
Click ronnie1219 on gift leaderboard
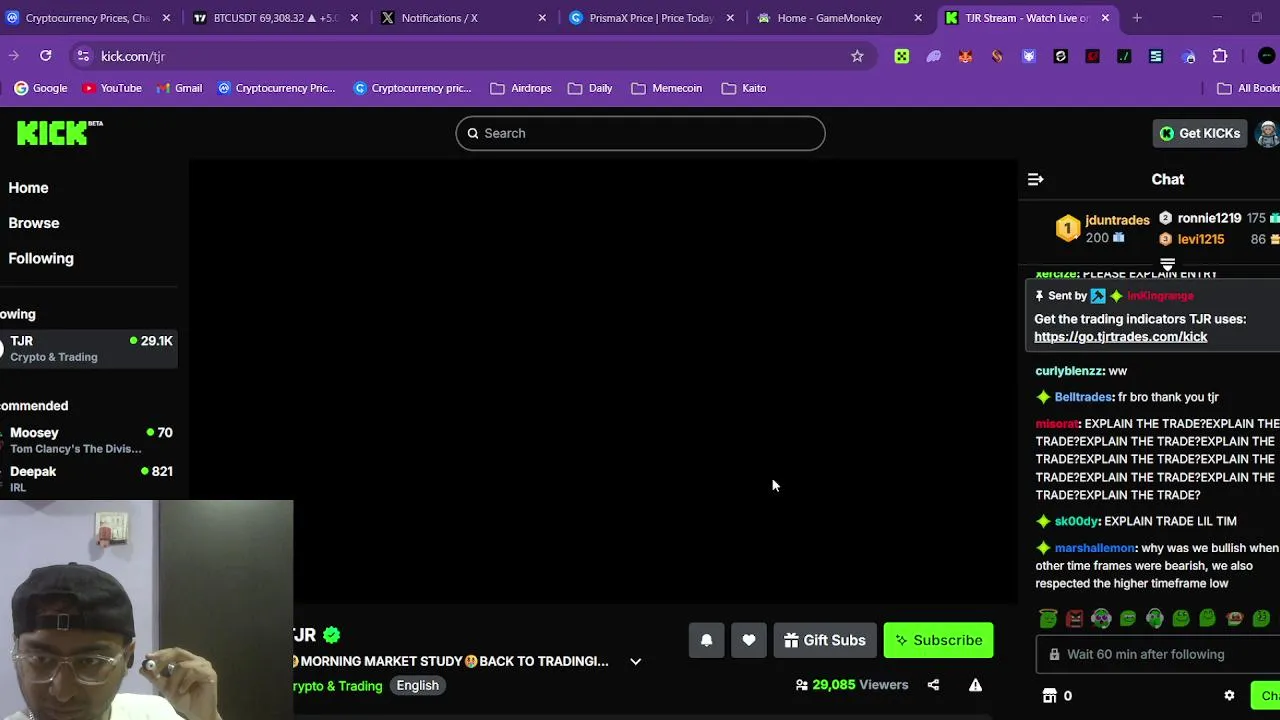point(1209,218)
